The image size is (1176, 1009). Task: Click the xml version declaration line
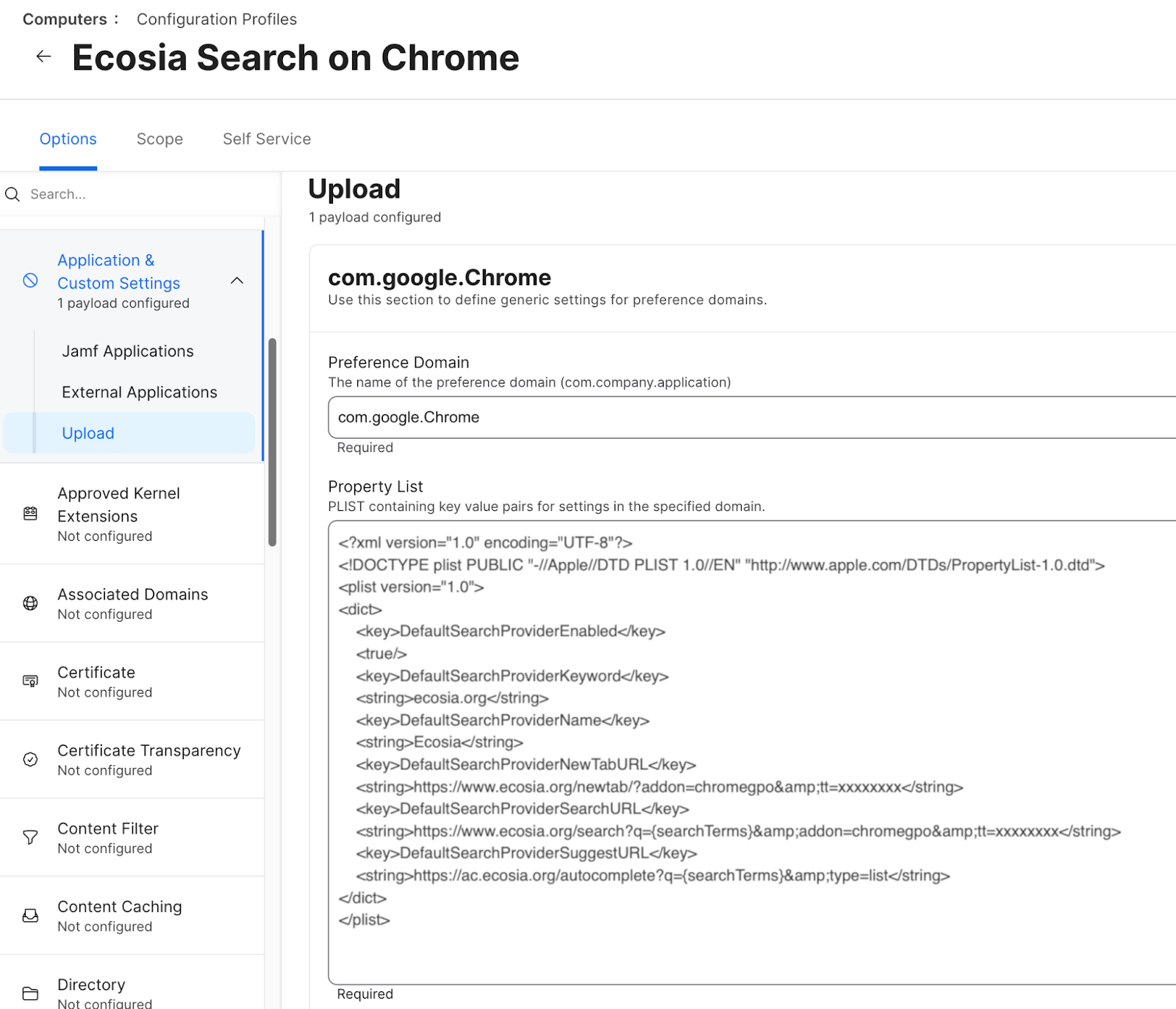(485, 542)
